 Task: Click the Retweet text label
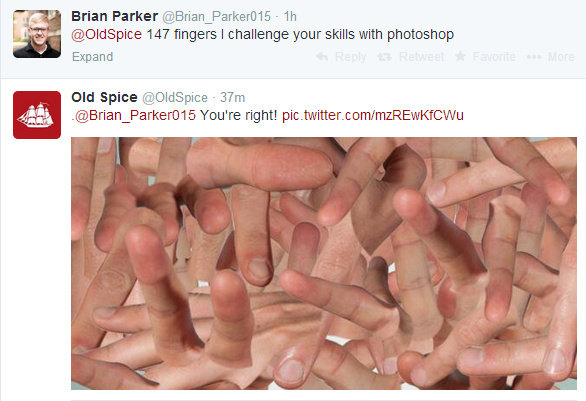[421, 57]
